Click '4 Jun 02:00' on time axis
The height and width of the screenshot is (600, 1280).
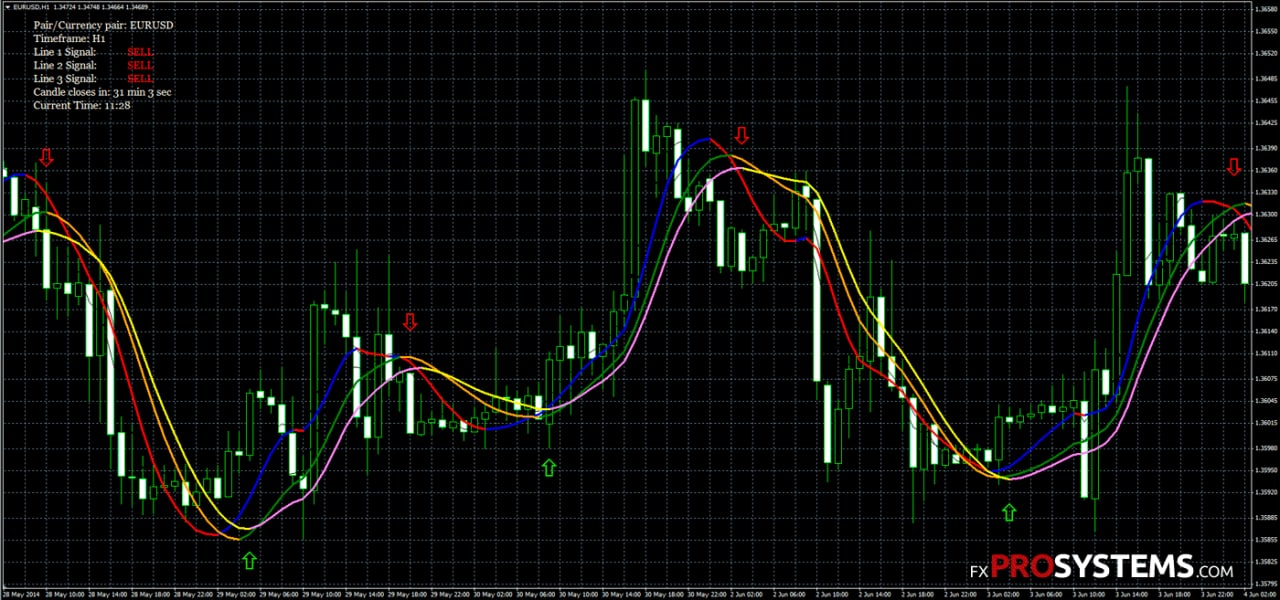click(1258, 595)
